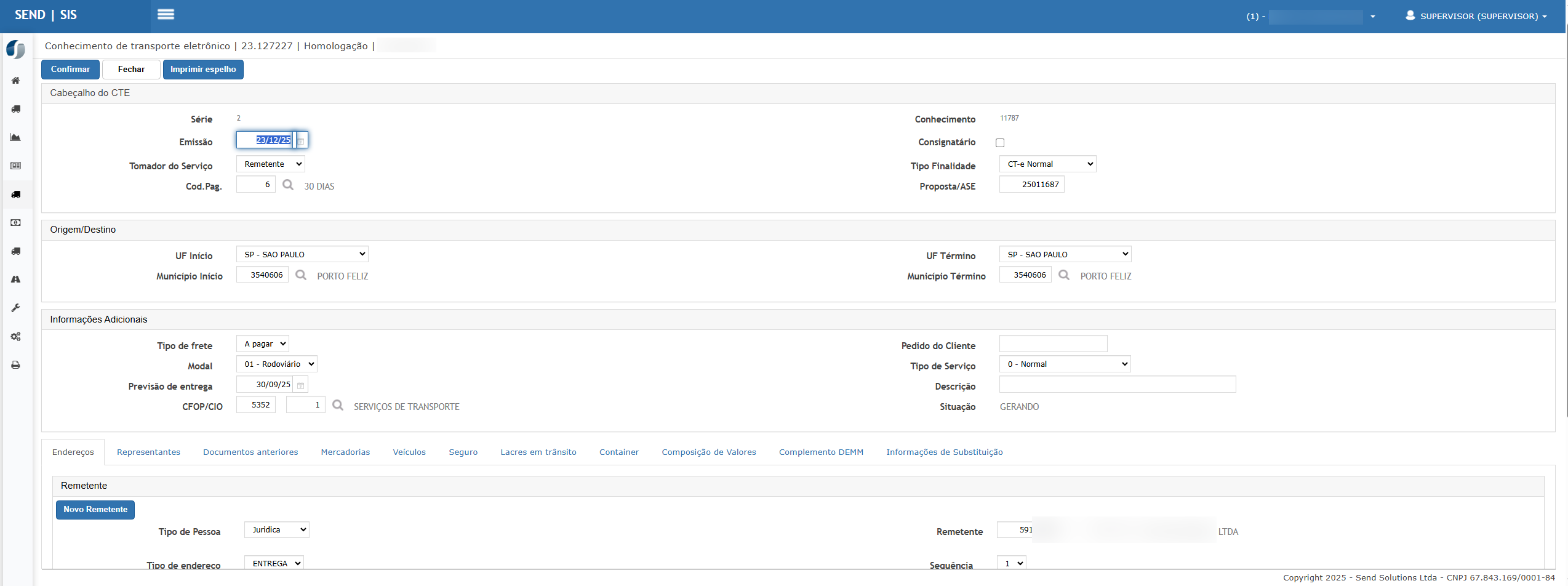Open the Tipo Finalidade dropdown
Viewport: 1568px width, 586px height.
click(x=1047, y=164)
